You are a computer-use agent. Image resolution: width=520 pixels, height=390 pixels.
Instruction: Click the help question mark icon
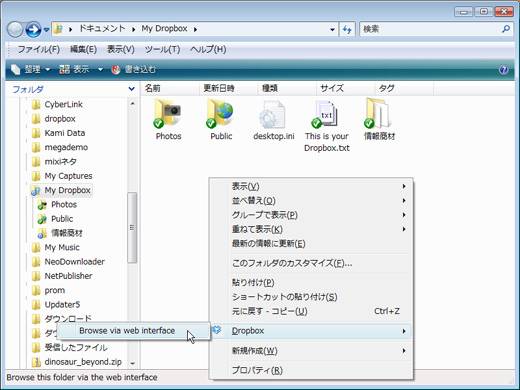pyautogui.click(x=504, y=70)
